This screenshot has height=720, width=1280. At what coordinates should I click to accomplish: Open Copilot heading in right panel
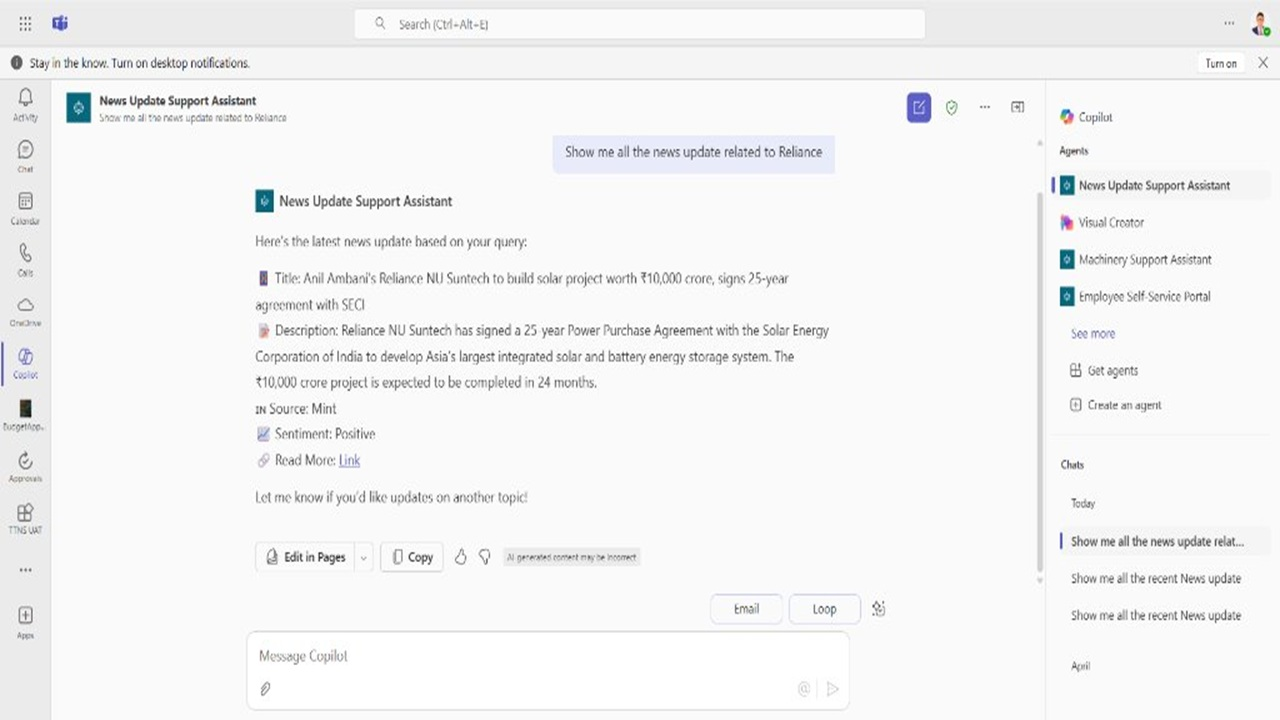[1087, 117]
